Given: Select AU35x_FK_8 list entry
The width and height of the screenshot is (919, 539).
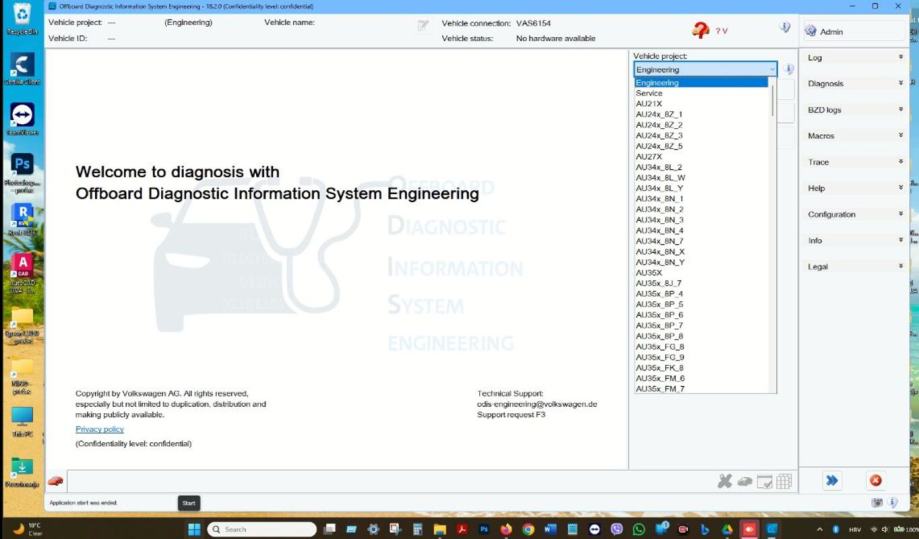Looking at the screenshot, I should (x=701, y=367).
